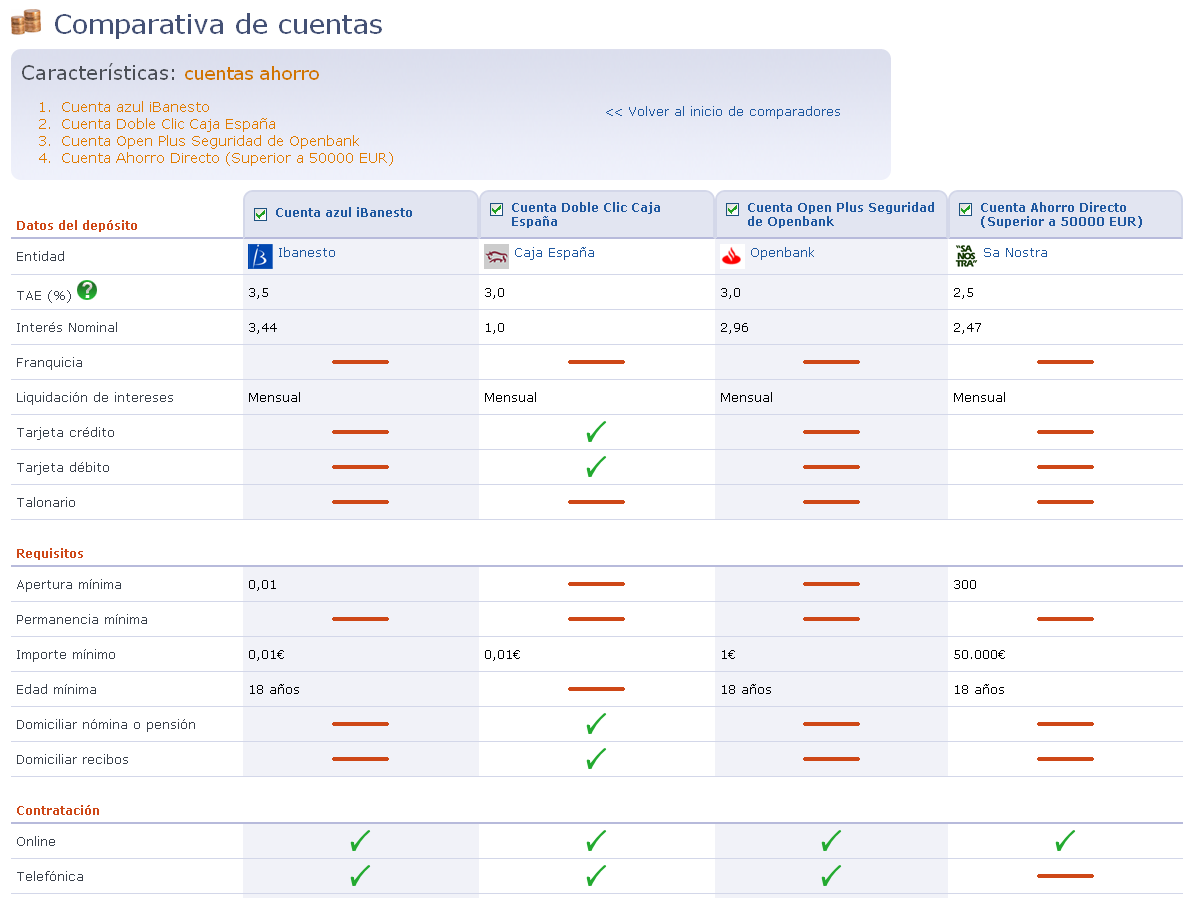The width and height of the screenshot is (1200, 898).
Task: Open the Openbank entity link
Action: [782, 253]
